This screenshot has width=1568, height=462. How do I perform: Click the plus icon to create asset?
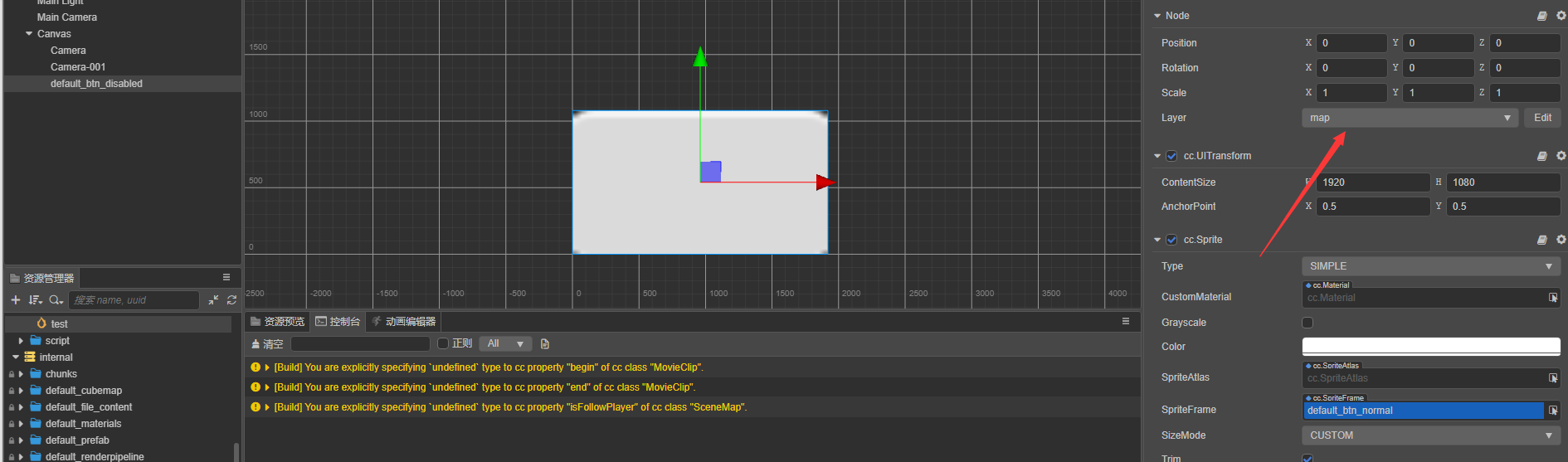click(15, 300)
